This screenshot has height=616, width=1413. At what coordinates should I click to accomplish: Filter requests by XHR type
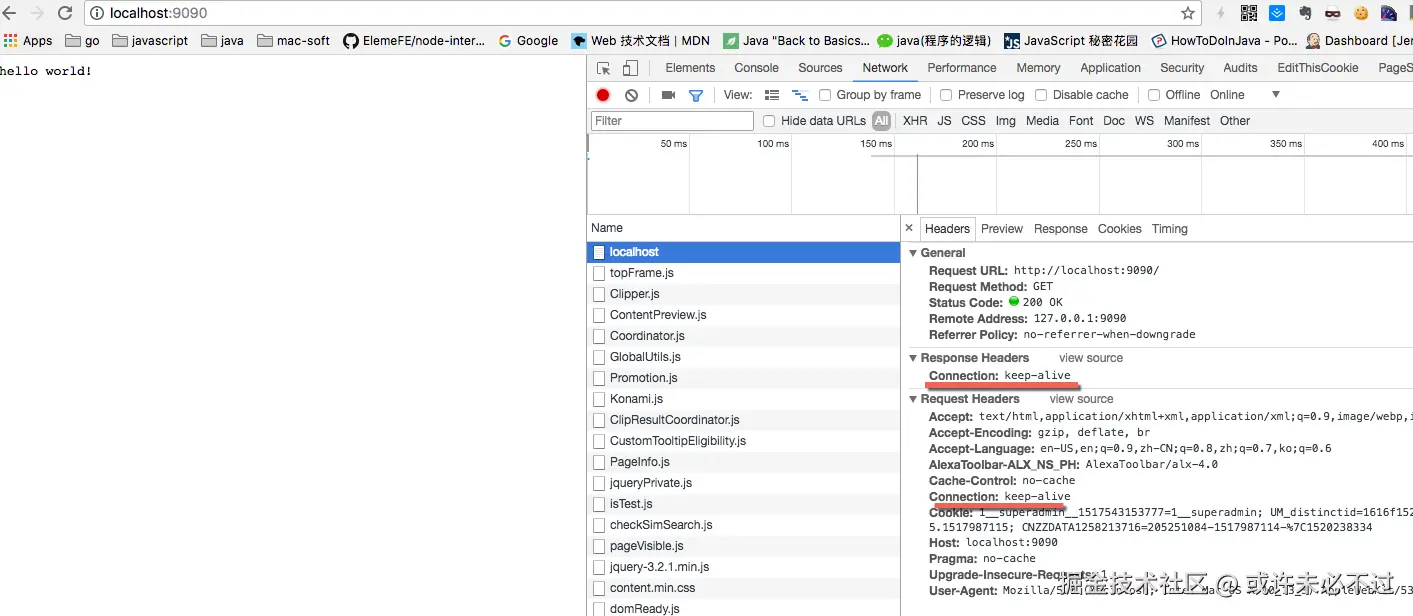pos(915,121)
